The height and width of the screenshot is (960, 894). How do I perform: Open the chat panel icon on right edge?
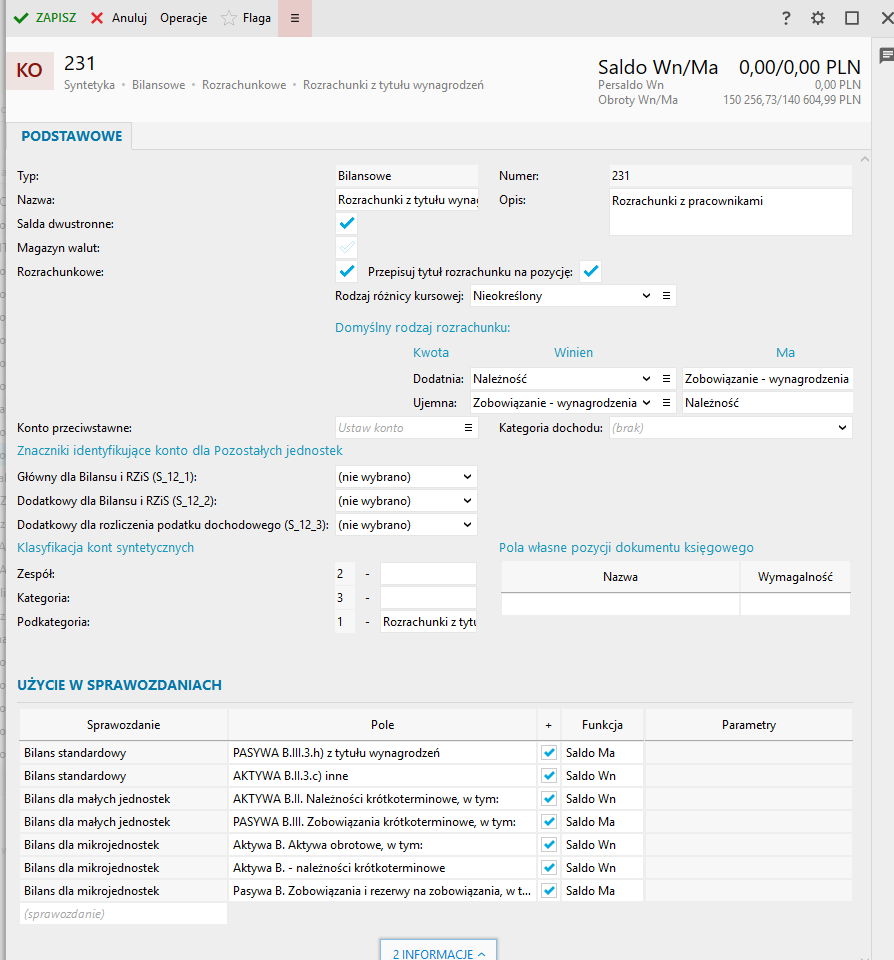[x=886, y=55]
